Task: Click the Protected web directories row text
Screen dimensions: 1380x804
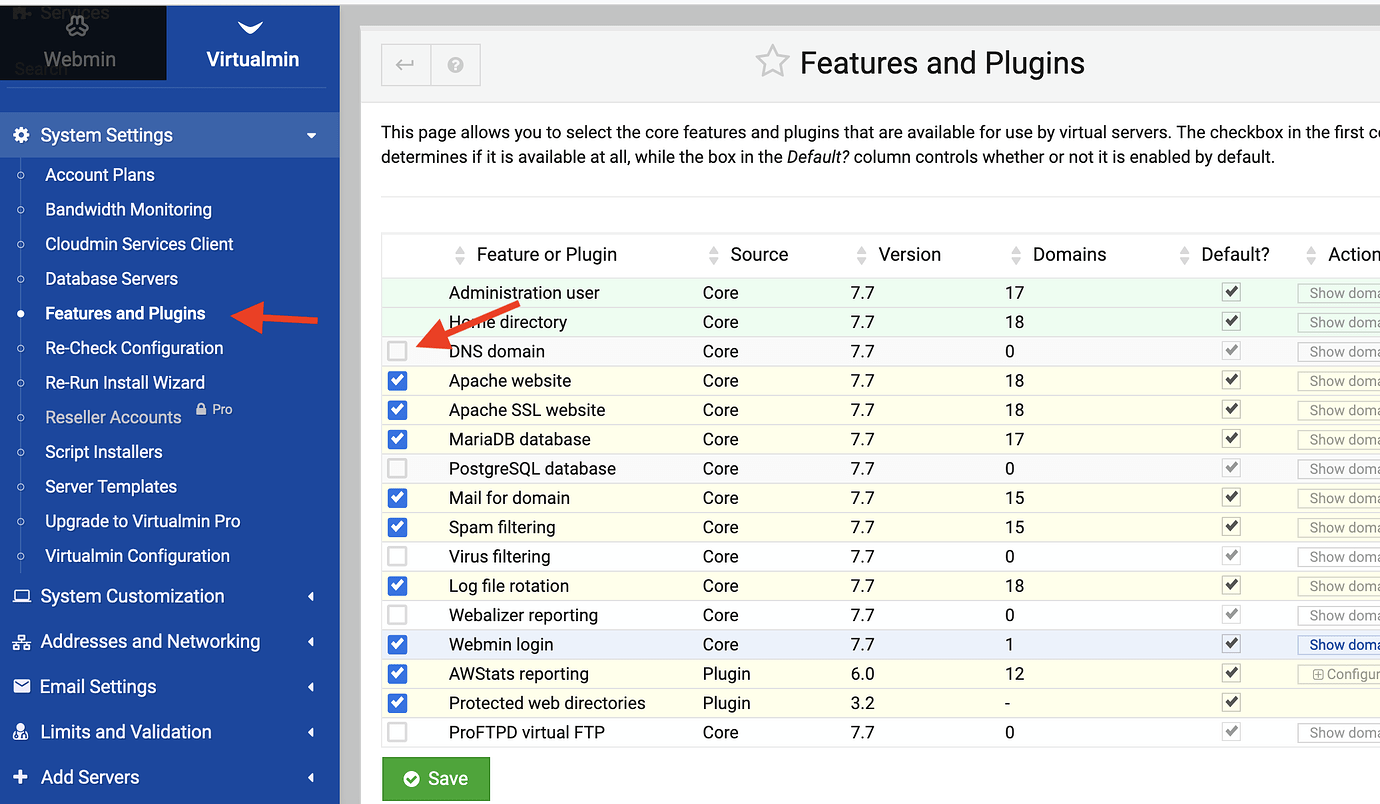Action: coord(547,703)
